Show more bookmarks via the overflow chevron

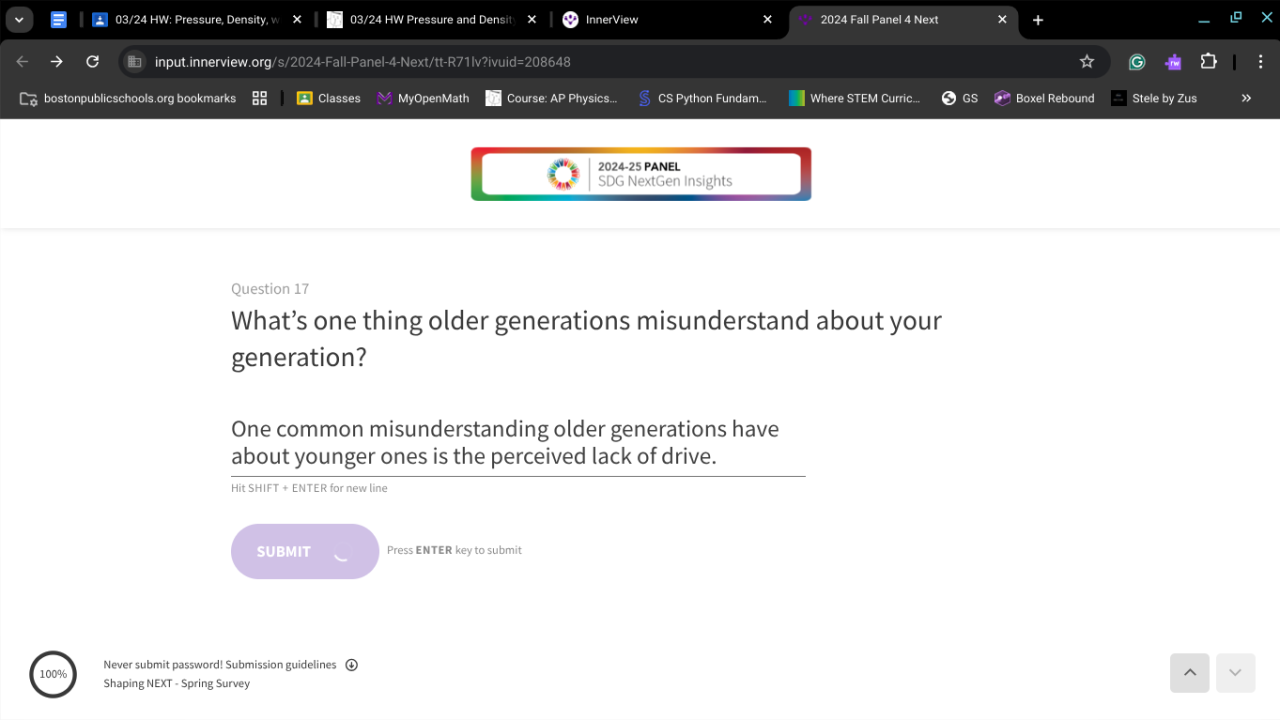[x=1246, y=98]
